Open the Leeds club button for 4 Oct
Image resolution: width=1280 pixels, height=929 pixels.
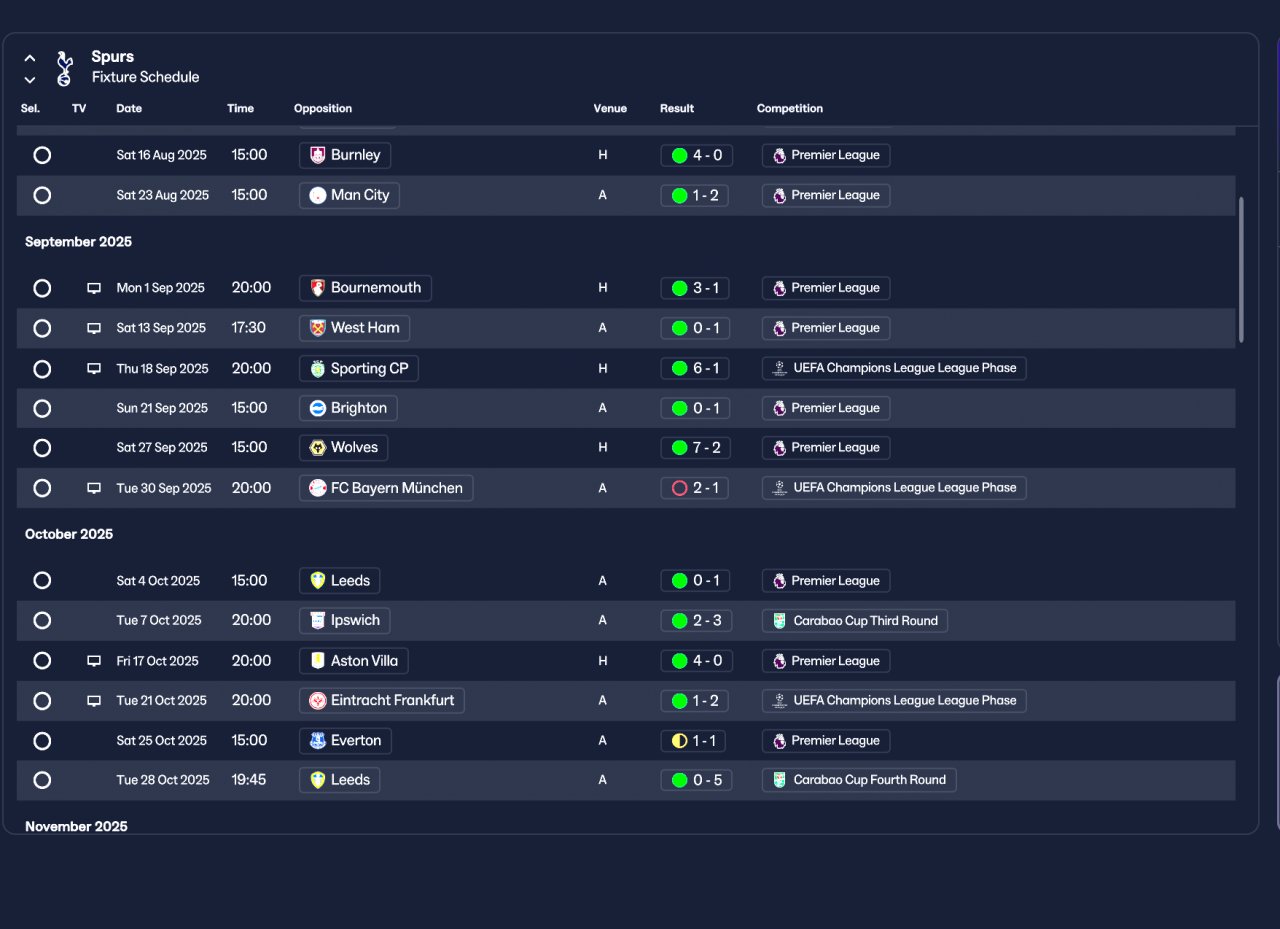(339, 581)
